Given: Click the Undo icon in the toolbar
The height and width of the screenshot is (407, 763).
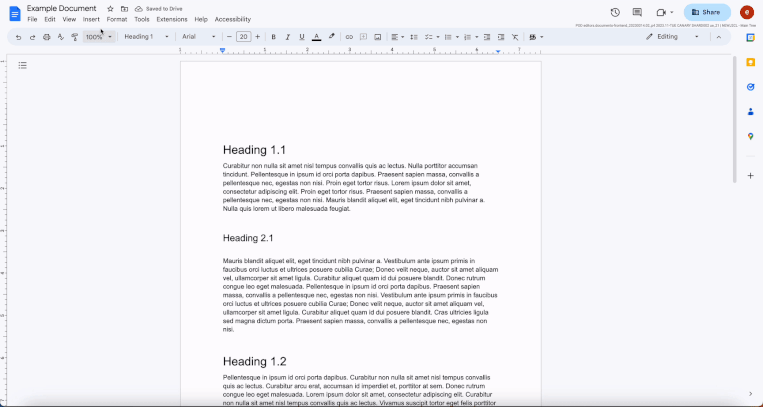Looking at the screenshot, I should coord(18,37).
